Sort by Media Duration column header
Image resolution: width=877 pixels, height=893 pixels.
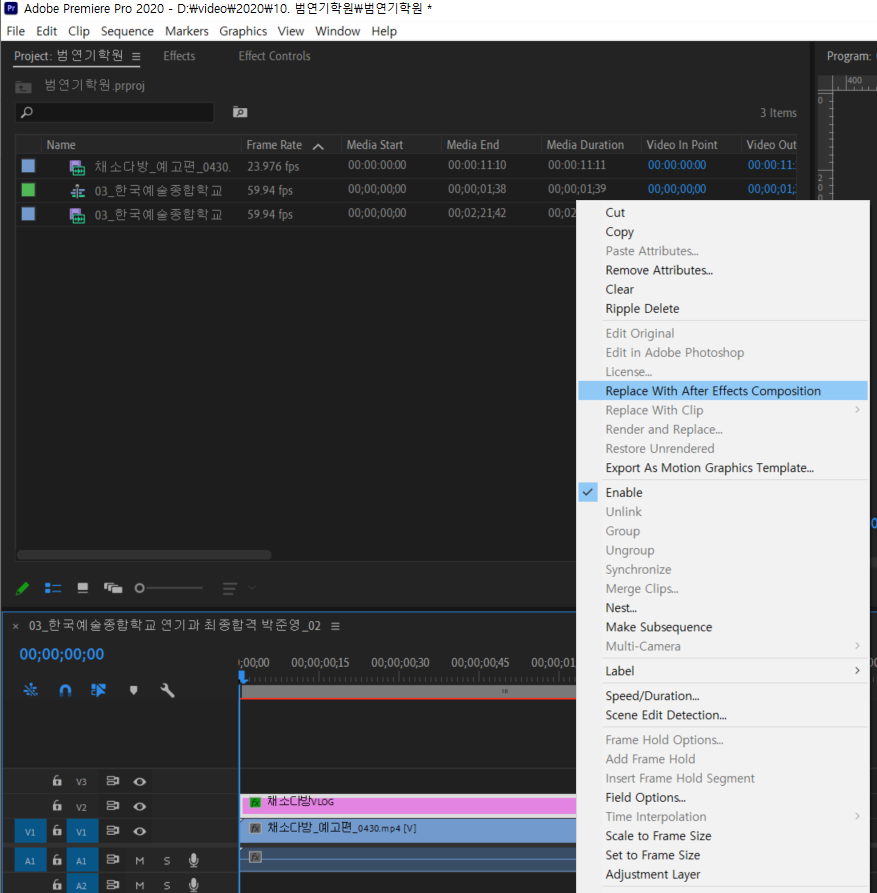pyautogui.click(x=585, y=145)
